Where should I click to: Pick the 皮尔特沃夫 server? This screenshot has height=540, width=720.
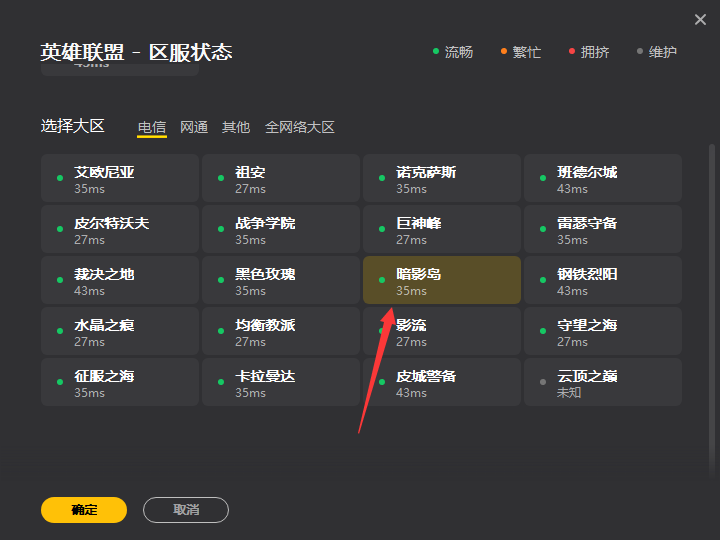pyautogui.click(x=120, y=229)
